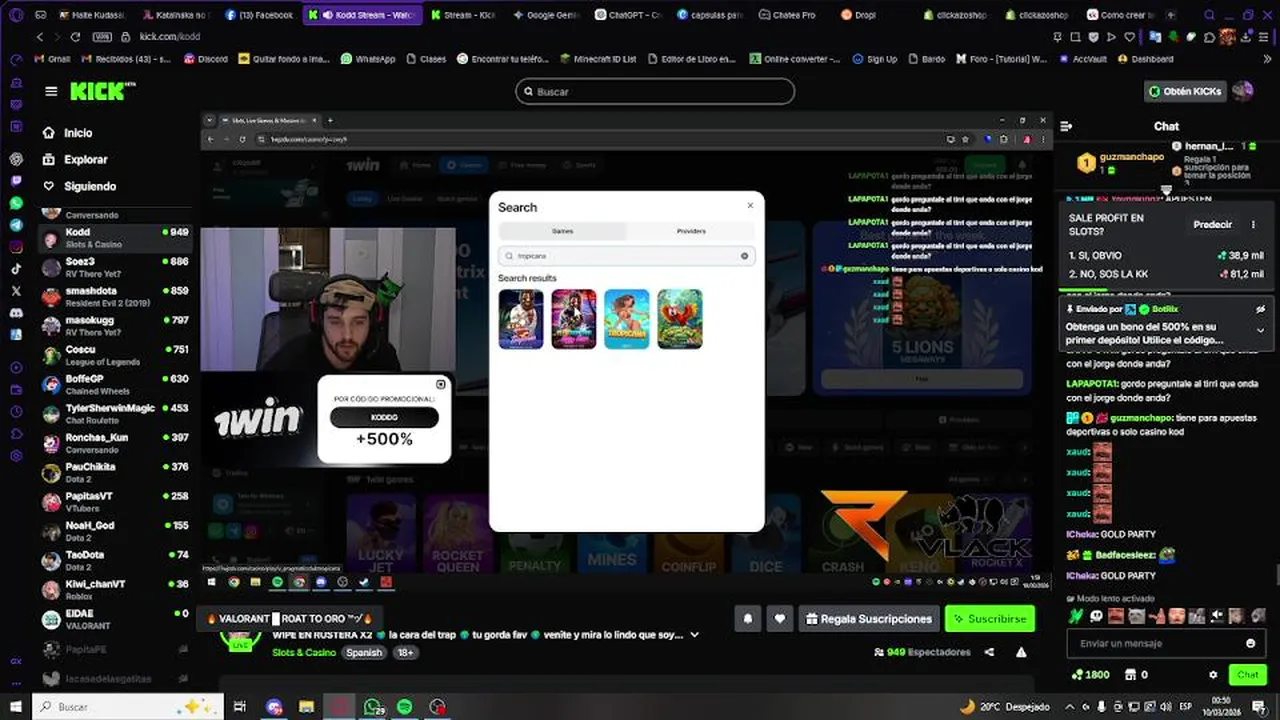Screen dimensions: 1280x720
Task: Open the prediction options three-dot menu
Action: (1253, 225)
